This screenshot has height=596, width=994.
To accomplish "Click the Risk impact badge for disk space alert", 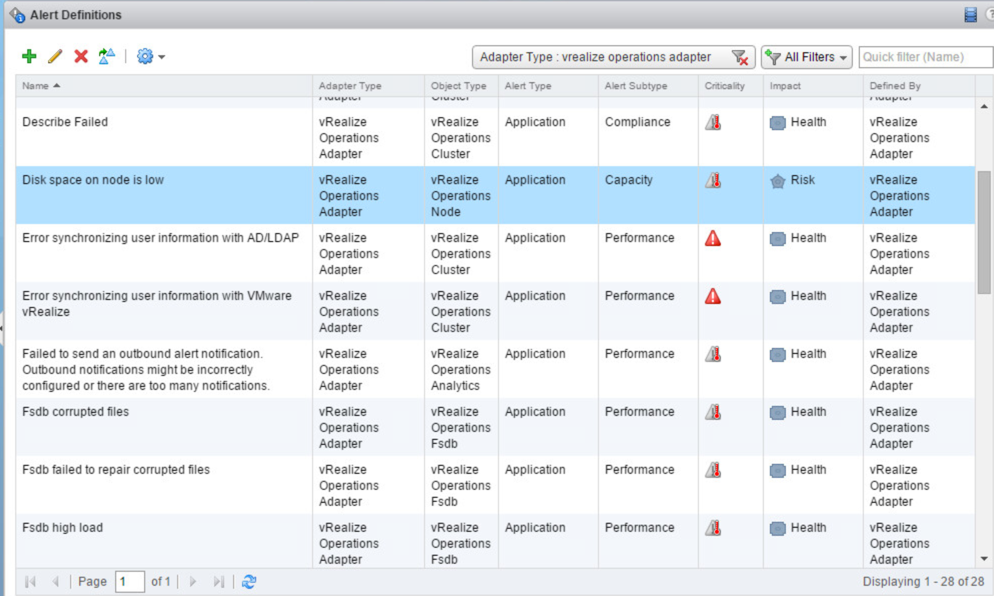I will (778, 180).
